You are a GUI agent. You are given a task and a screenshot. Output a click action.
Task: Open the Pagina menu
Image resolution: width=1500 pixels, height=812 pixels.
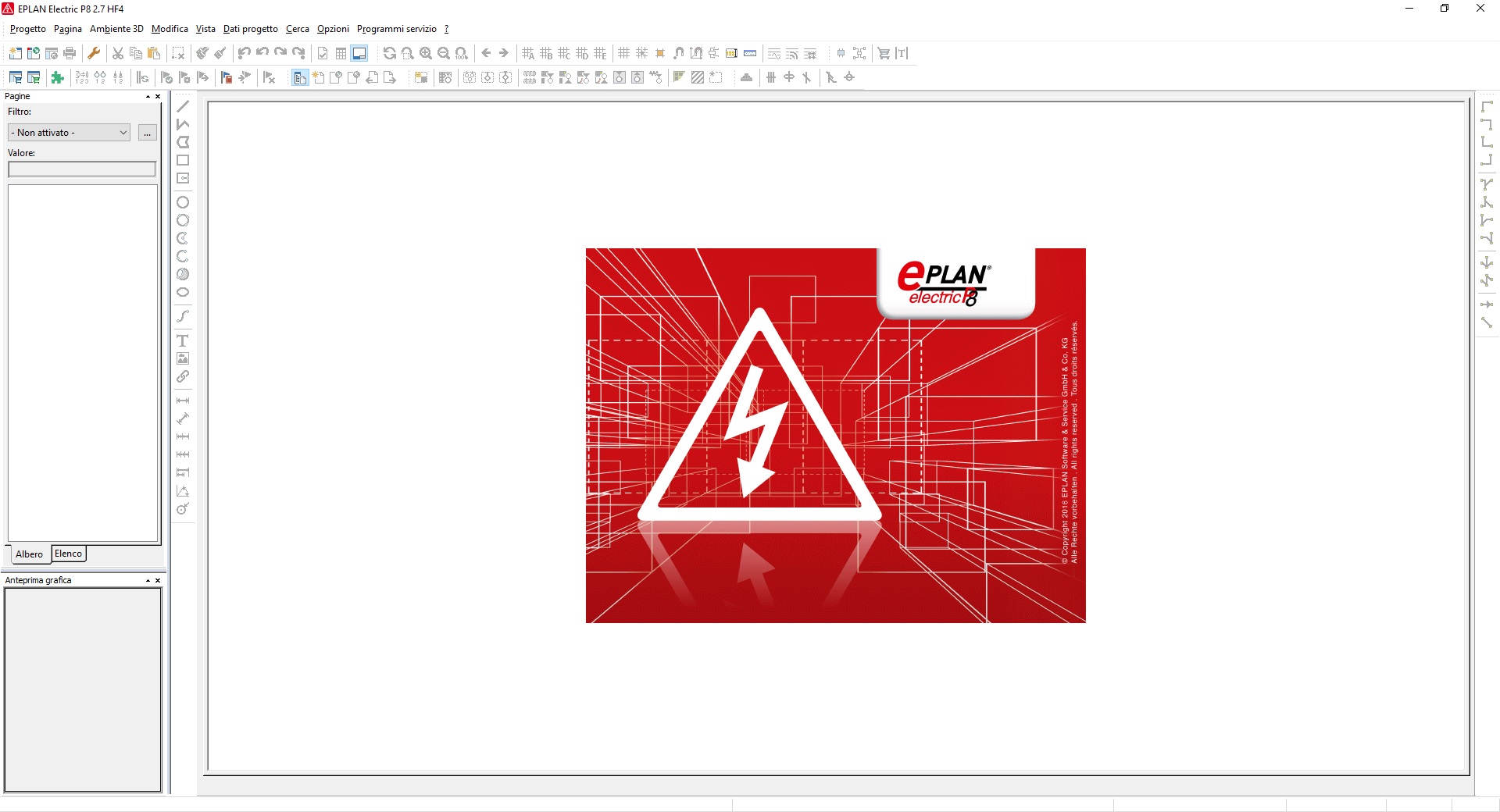click(68, 29)
